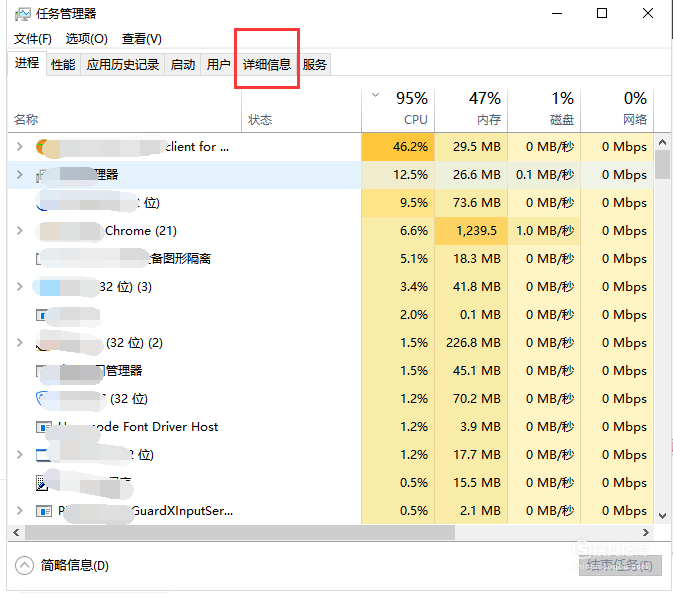Screen dimensions: 673x596
Task: Click the 1.0 MB/秒 disk cell
Action: point(544,231)
